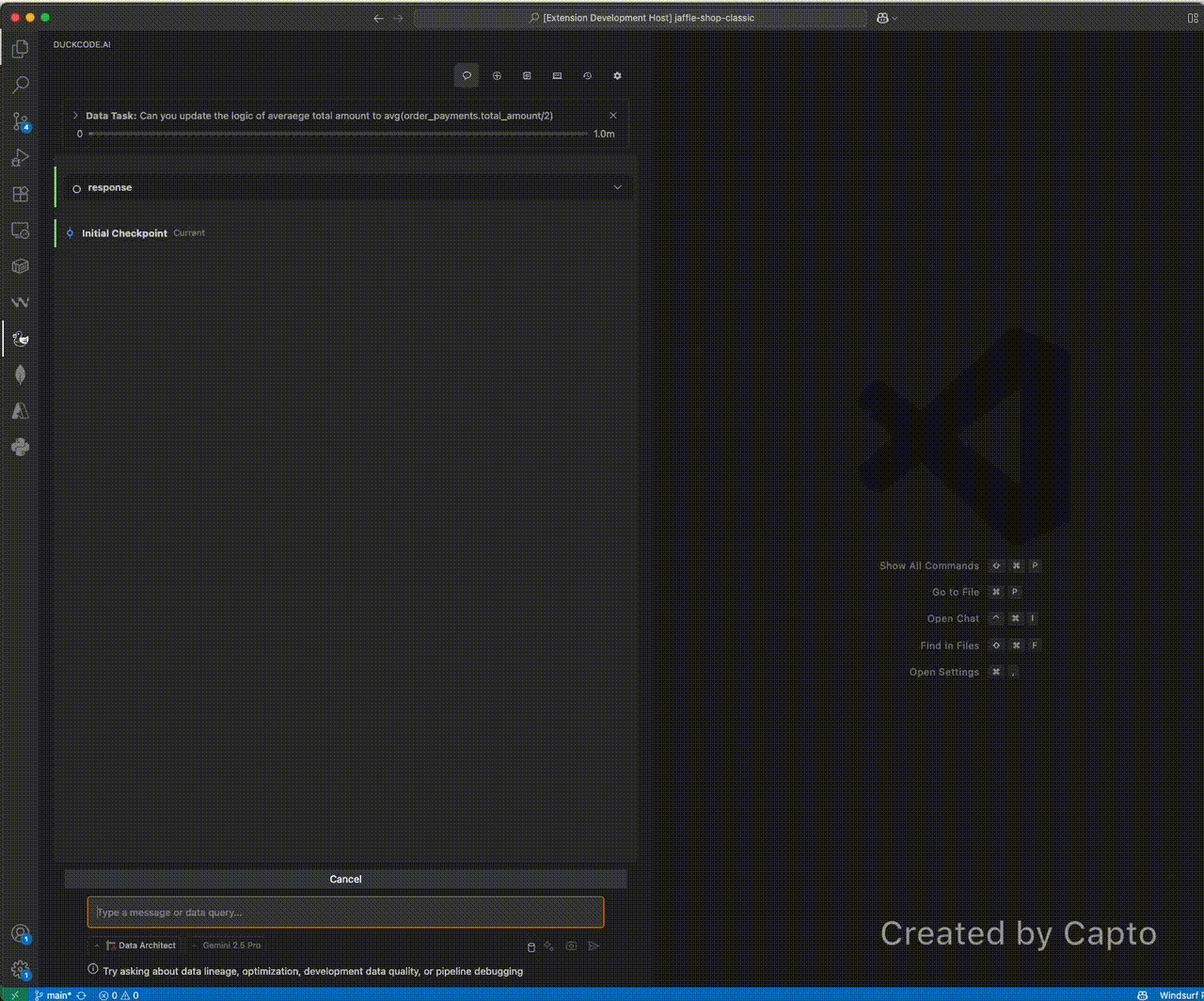Click the main* branch in status bar
The height and width of the screenshot is (1001, 1204).
pos(53,994)
